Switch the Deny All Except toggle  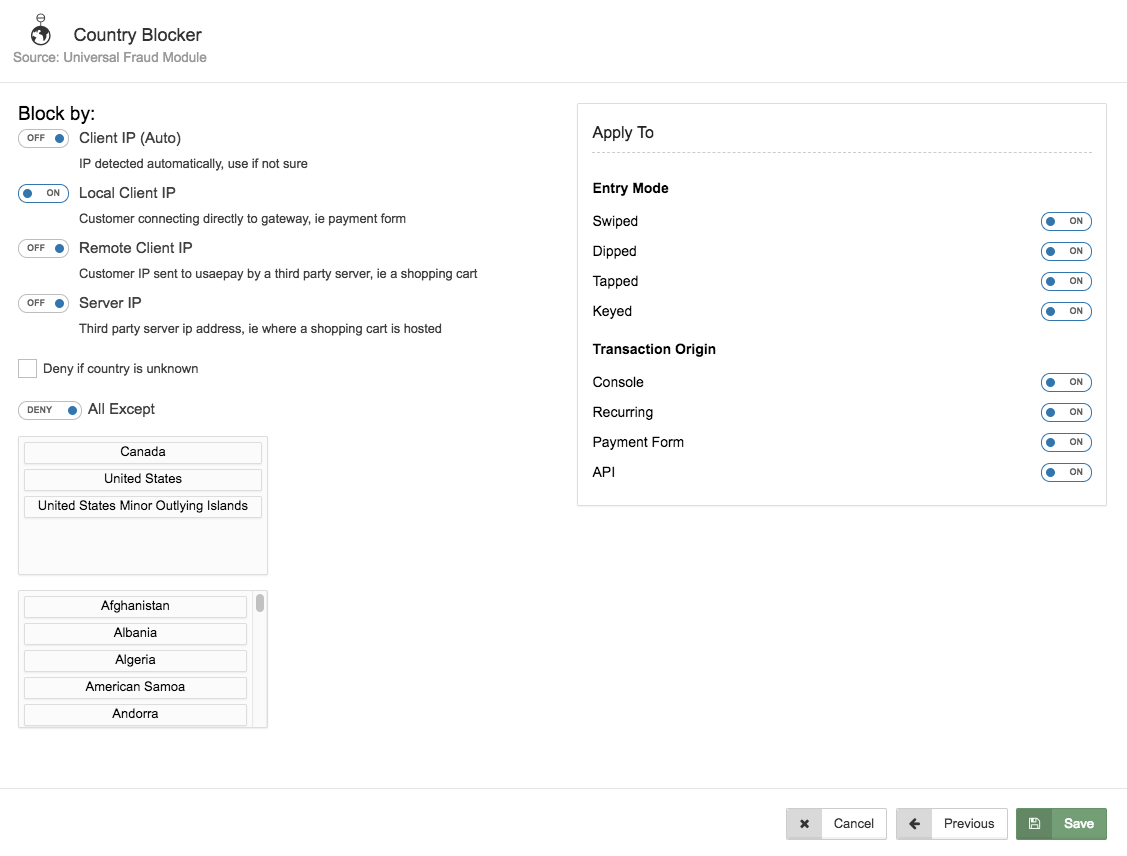click(x=49, y=410)
